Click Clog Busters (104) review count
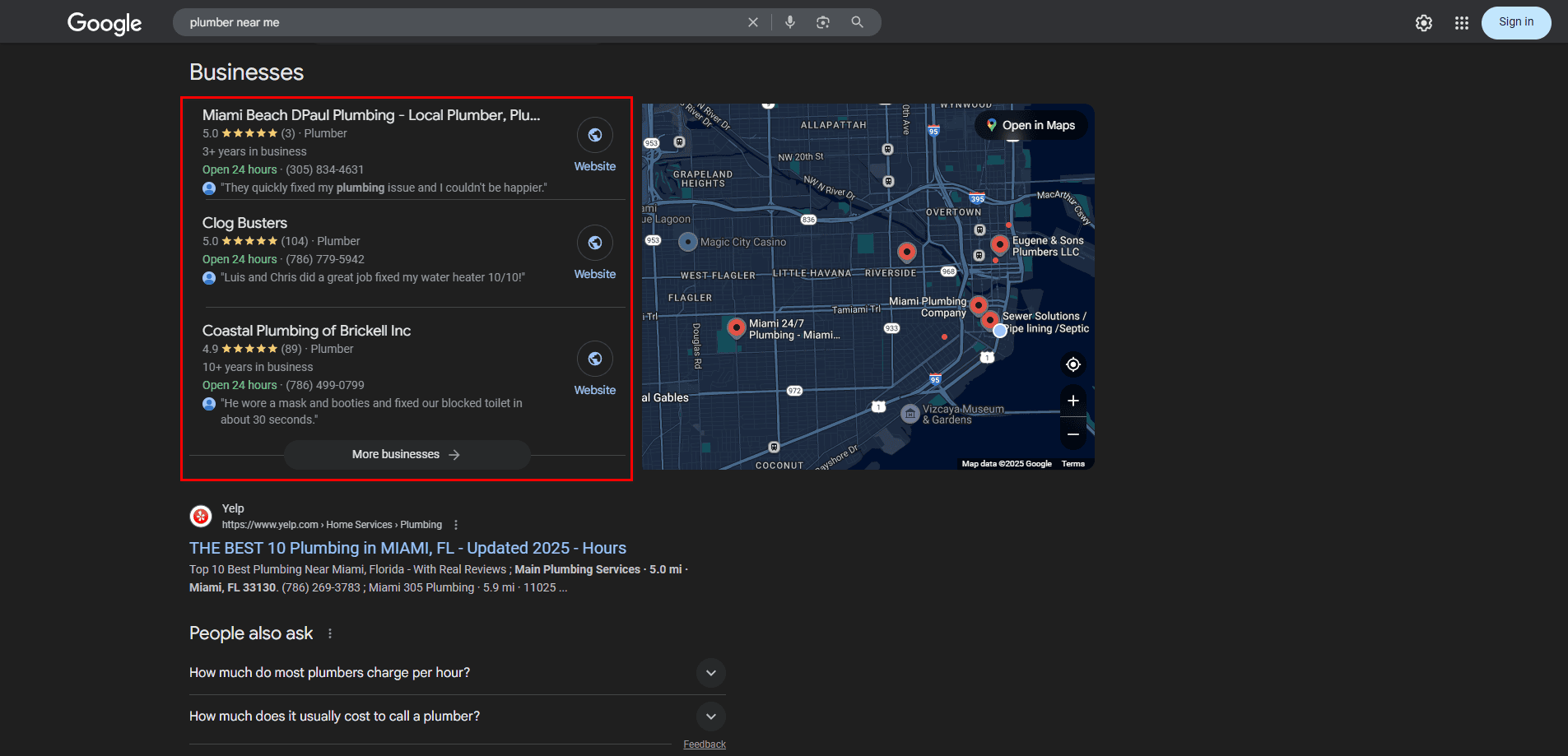Screen dimensions: 1568x756 295,241
